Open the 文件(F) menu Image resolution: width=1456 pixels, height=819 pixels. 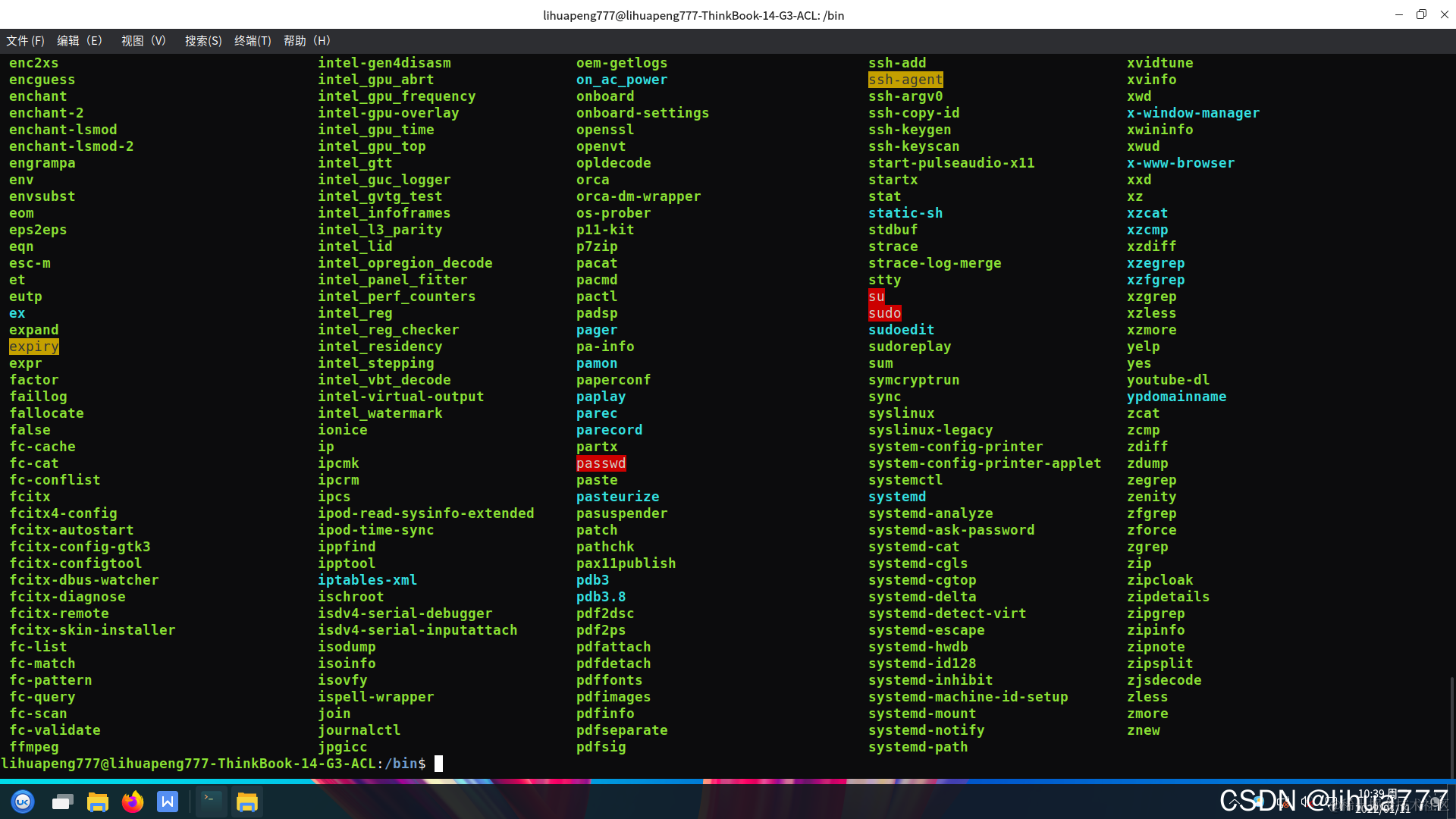point(25,41)
